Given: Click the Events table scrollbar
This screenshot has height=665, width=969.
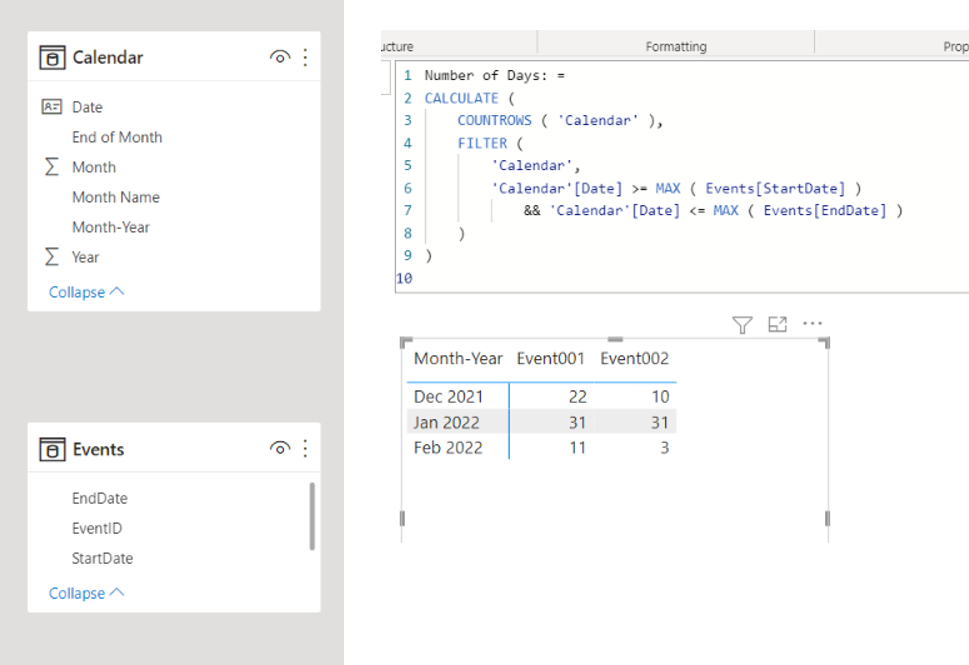Looking at the screenshot, I should [312, 516].
